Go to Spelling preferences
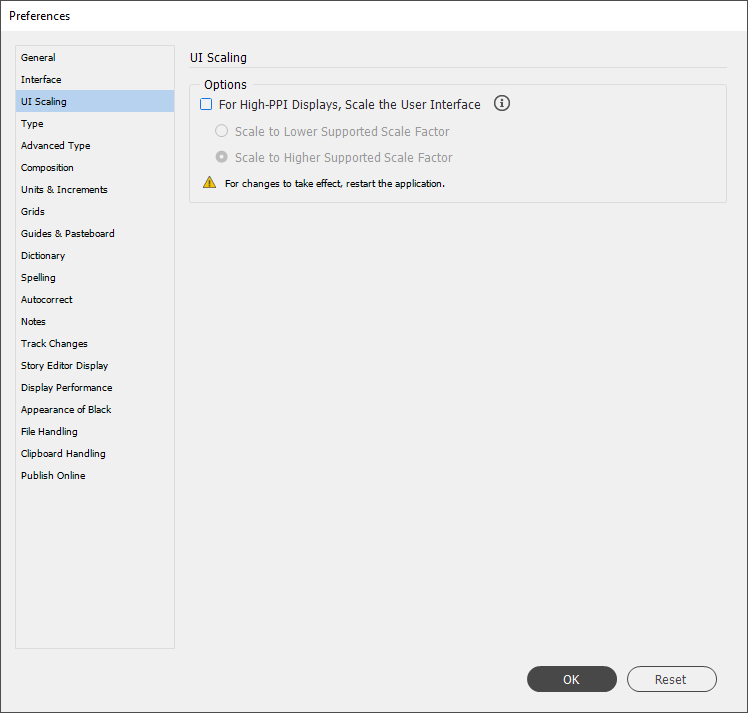Image resolution: width=748 pixels, height=713 pixels. tap(95, 277)
